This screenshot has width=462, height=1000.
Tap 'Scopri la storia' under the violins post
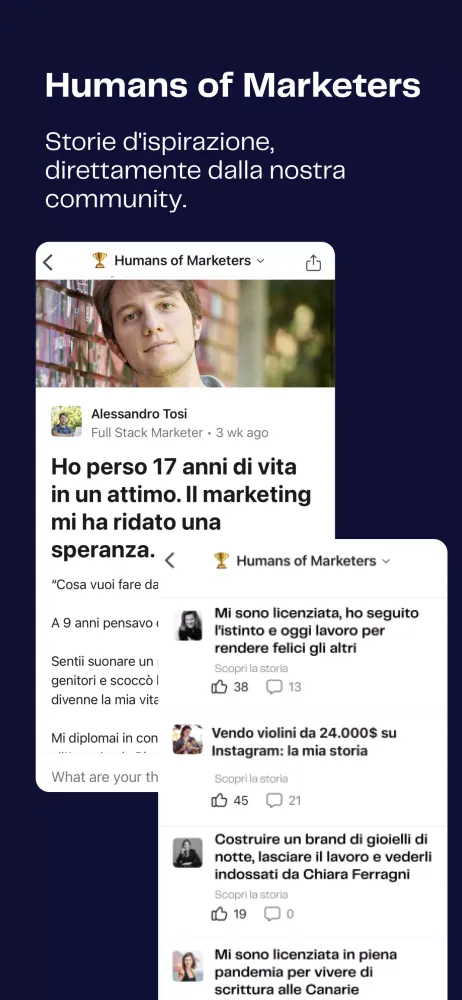coord(251,779)
